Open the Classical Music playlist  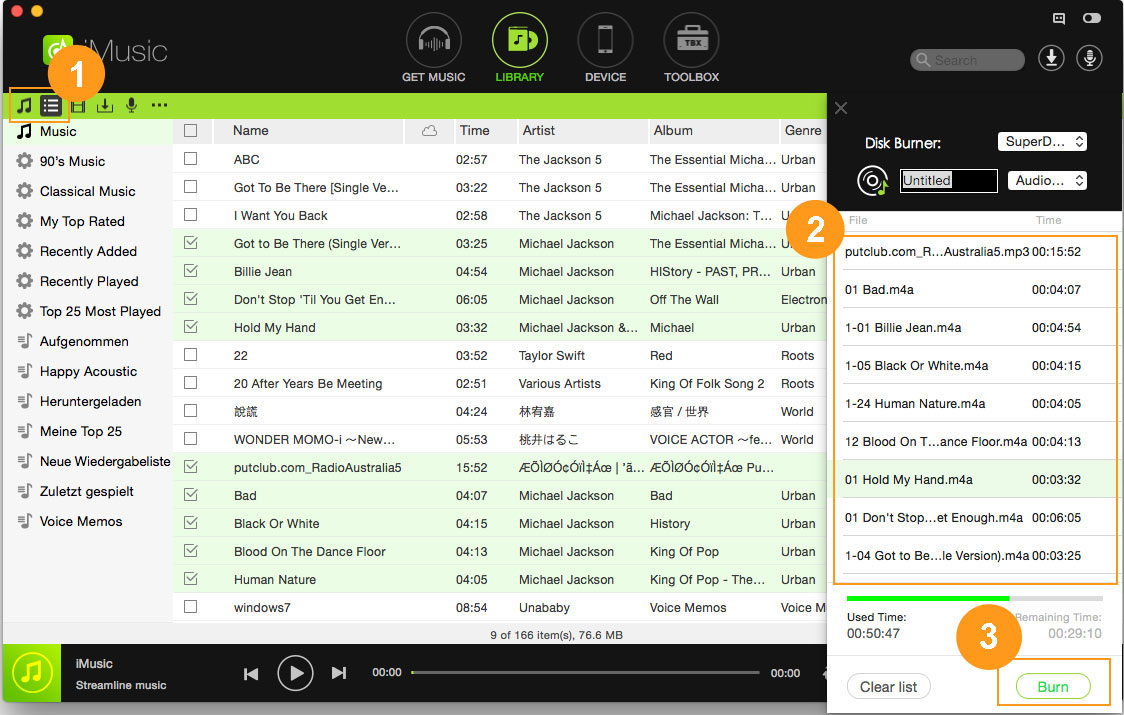(87, 191)
